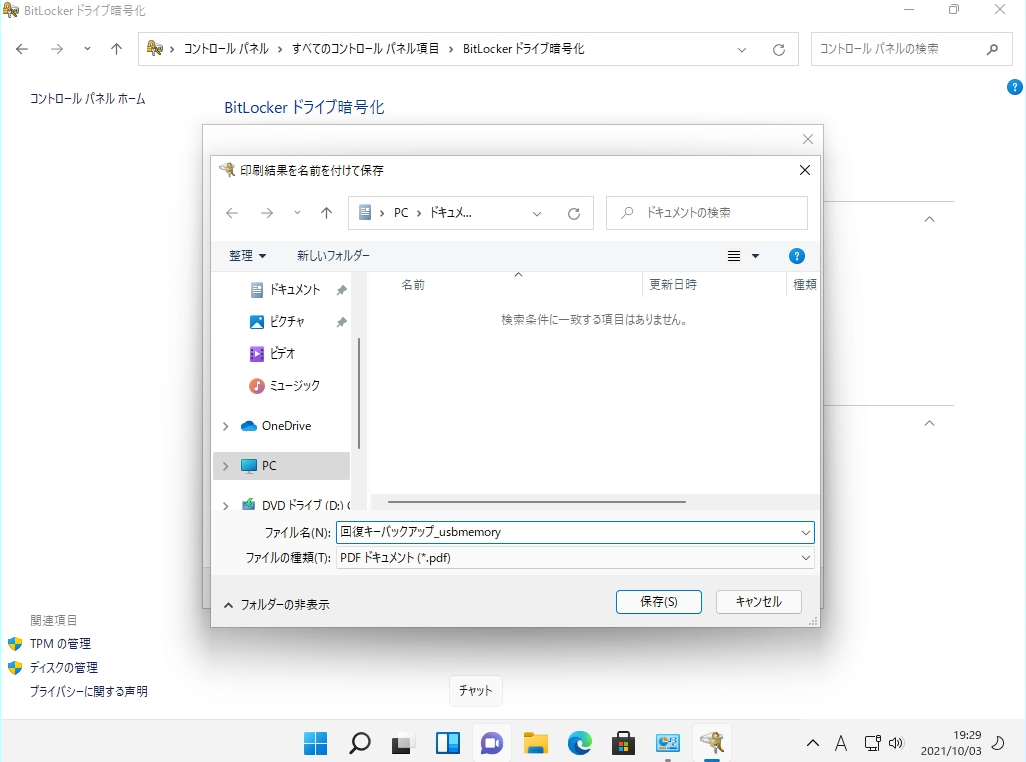Viewport: 1026px width, 762px height.
Task: Close the 印刷結果を名前を付けて保存 dialog
Action: click(805, 170)
